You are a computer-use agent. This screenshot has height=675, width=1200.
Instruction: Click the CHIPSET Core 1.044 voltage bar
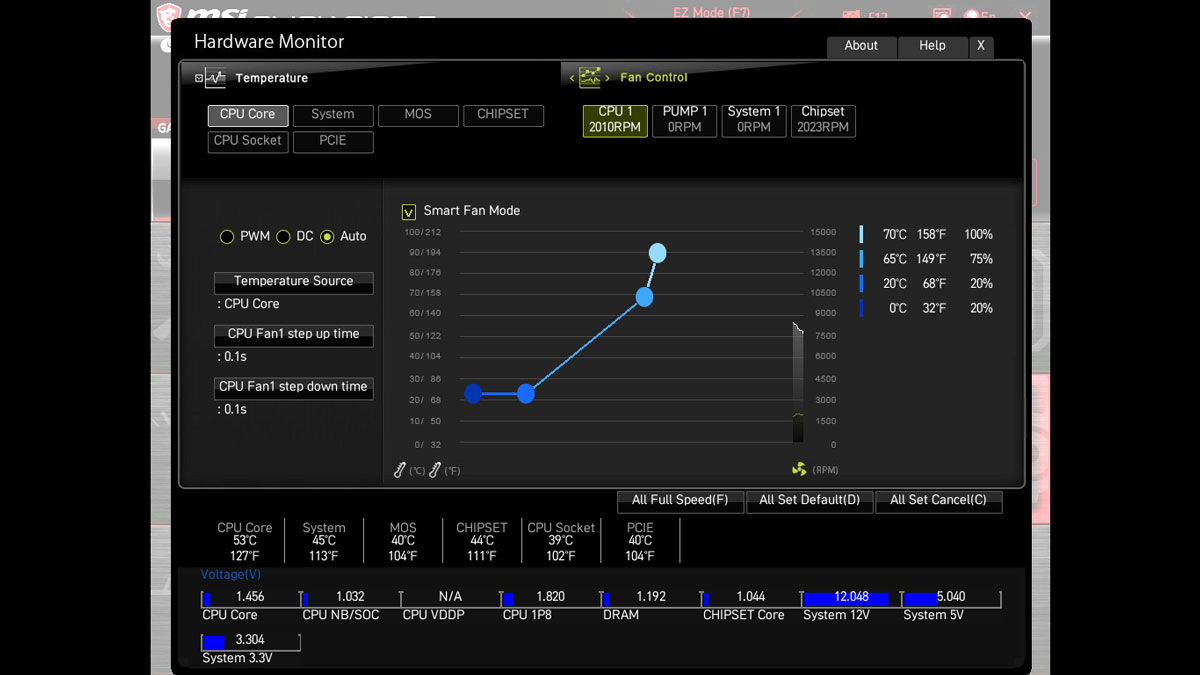pyautogui.click(x=750, y=598)
